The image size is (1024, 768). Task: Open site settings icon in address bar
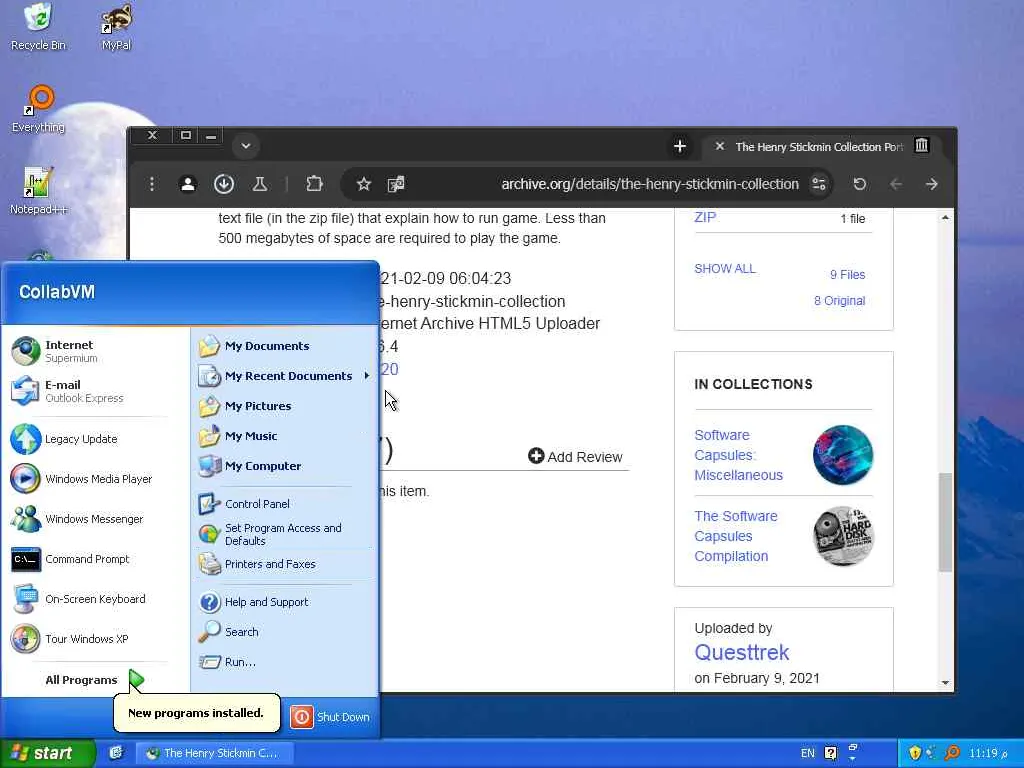coord(819,184)
